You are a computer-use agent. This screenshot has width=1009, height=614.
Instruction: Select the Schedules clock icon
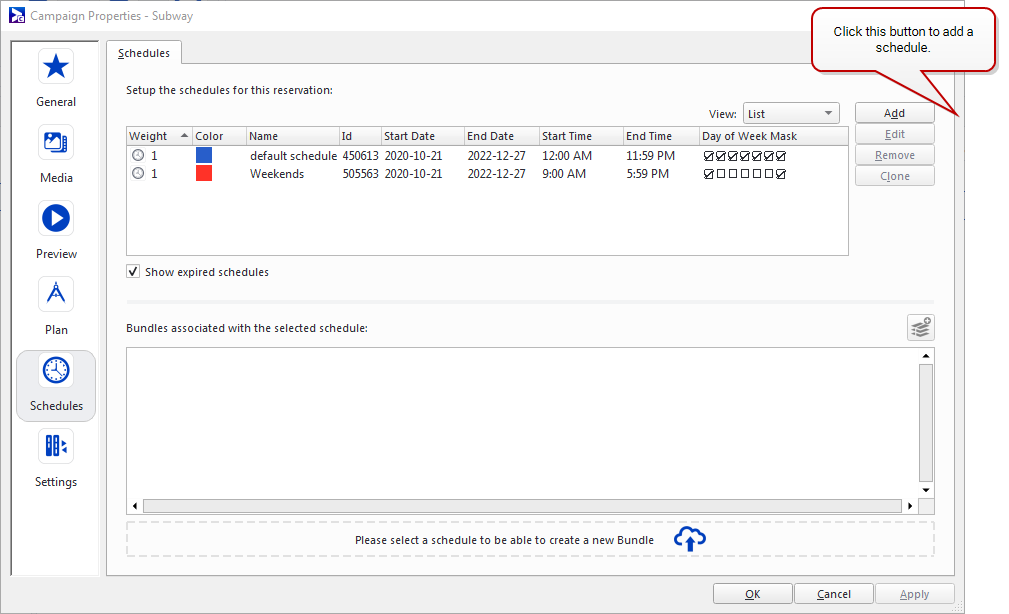coord(56,371)
